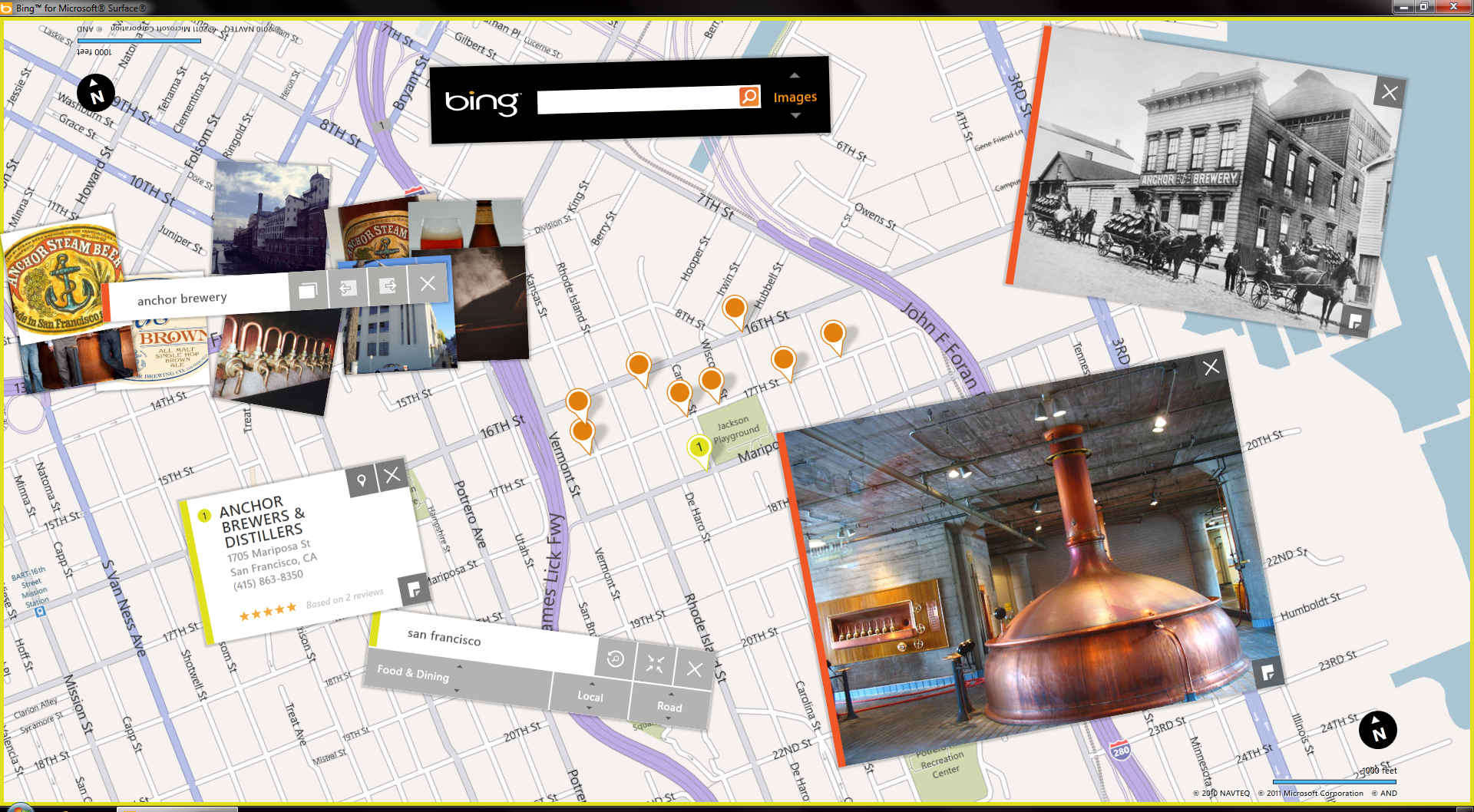Click the map pin icon on Anchor Brewers card
Viewport: 1474px width, 812px height.
[361, 480]
